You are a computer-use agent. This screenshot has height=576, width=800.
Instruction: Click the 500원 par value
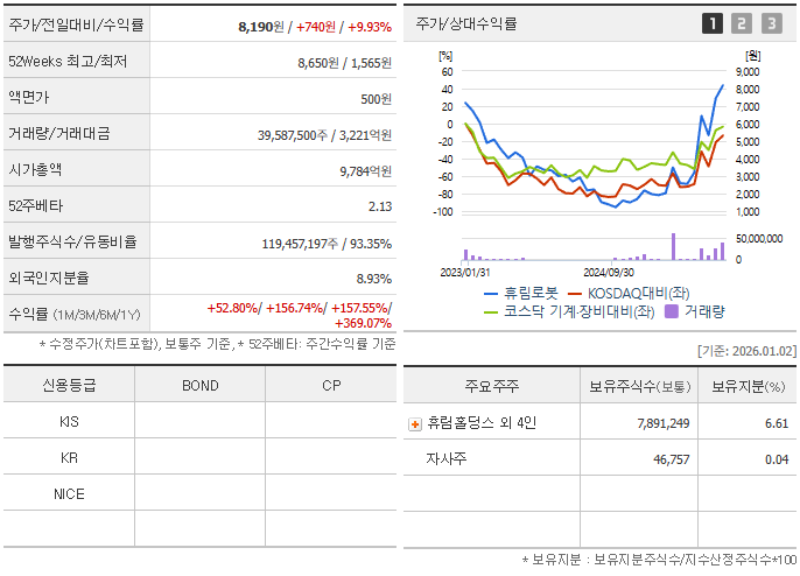click(376, 99)
